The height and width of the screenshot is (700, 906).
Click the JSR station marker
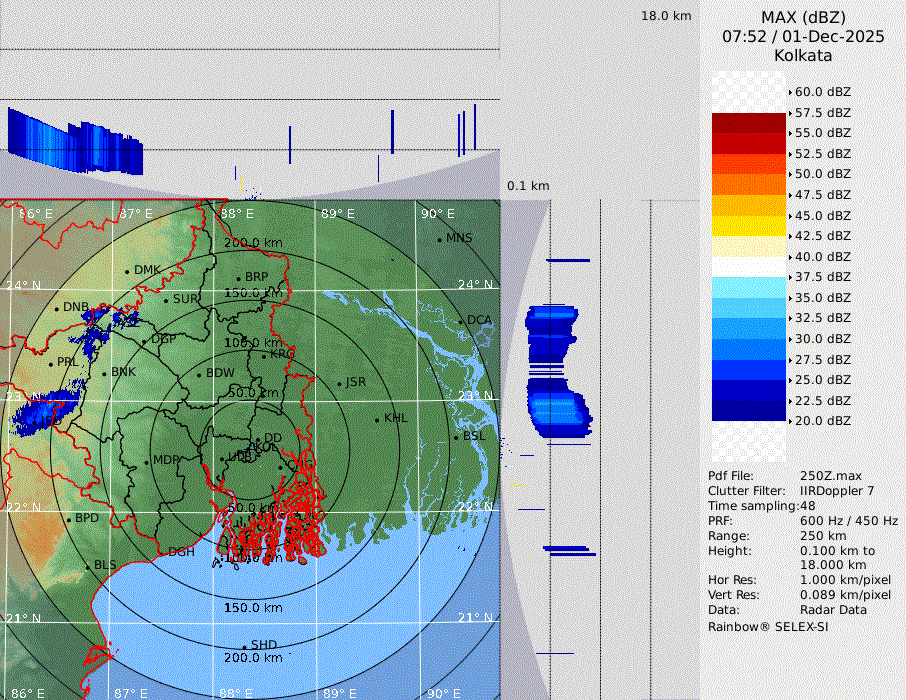(x=339, y=384)
